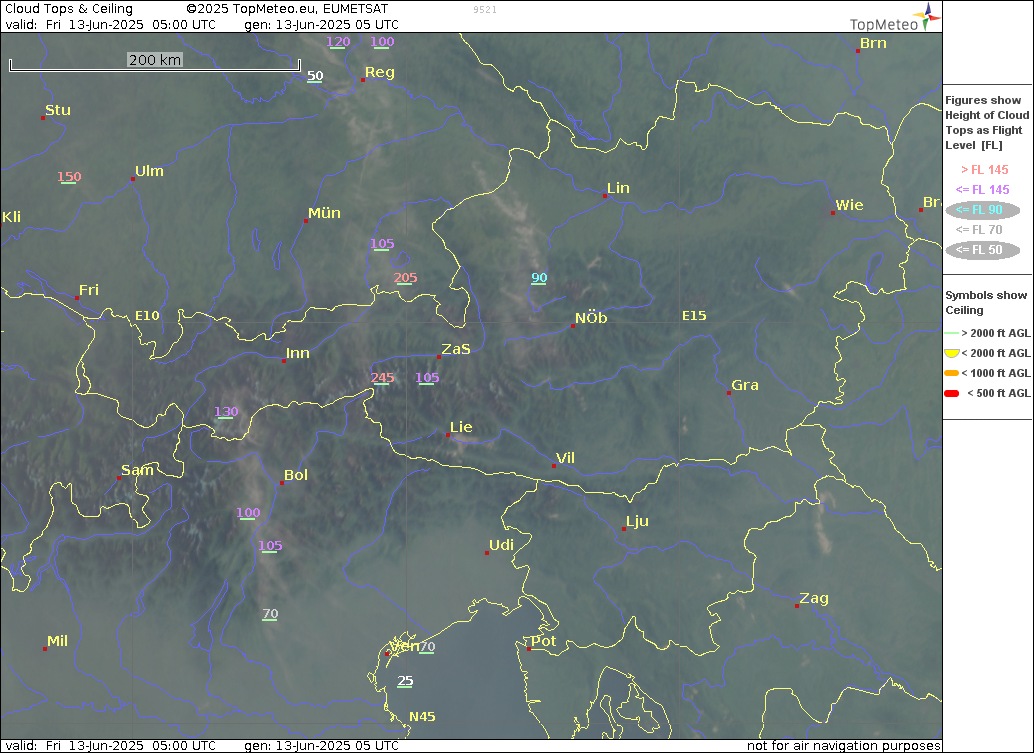The width and height of the screenshot is (1034, 753).
Task: Click the red marker for Zag
Action: (797, 606)
